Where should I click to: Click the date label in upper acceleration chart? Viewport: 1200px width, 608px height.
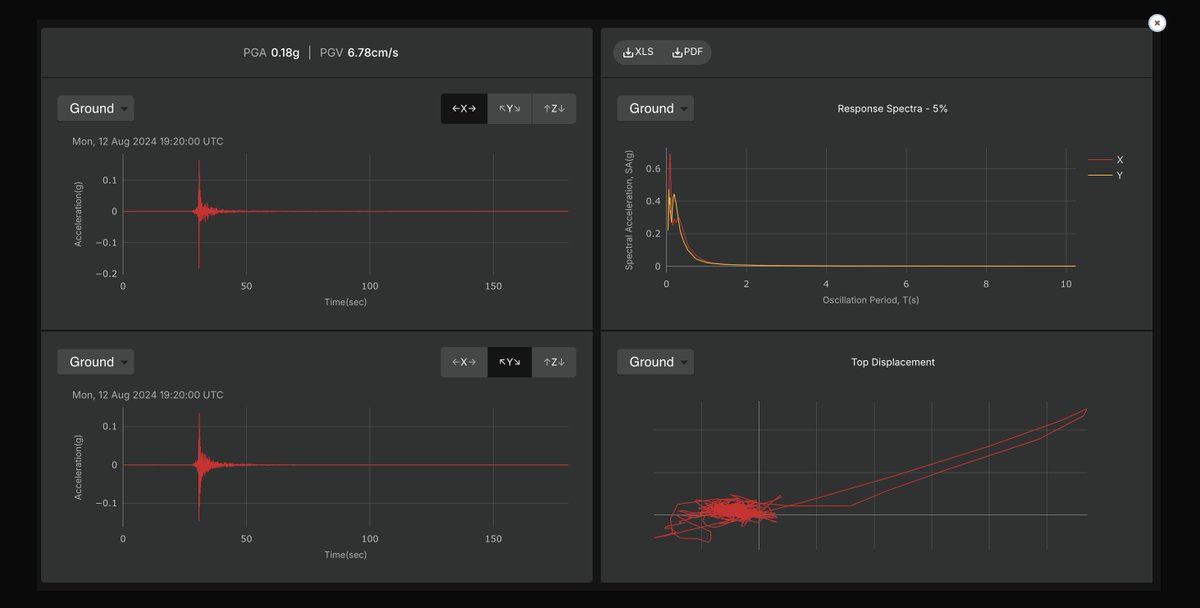click(x=148, y=141)
